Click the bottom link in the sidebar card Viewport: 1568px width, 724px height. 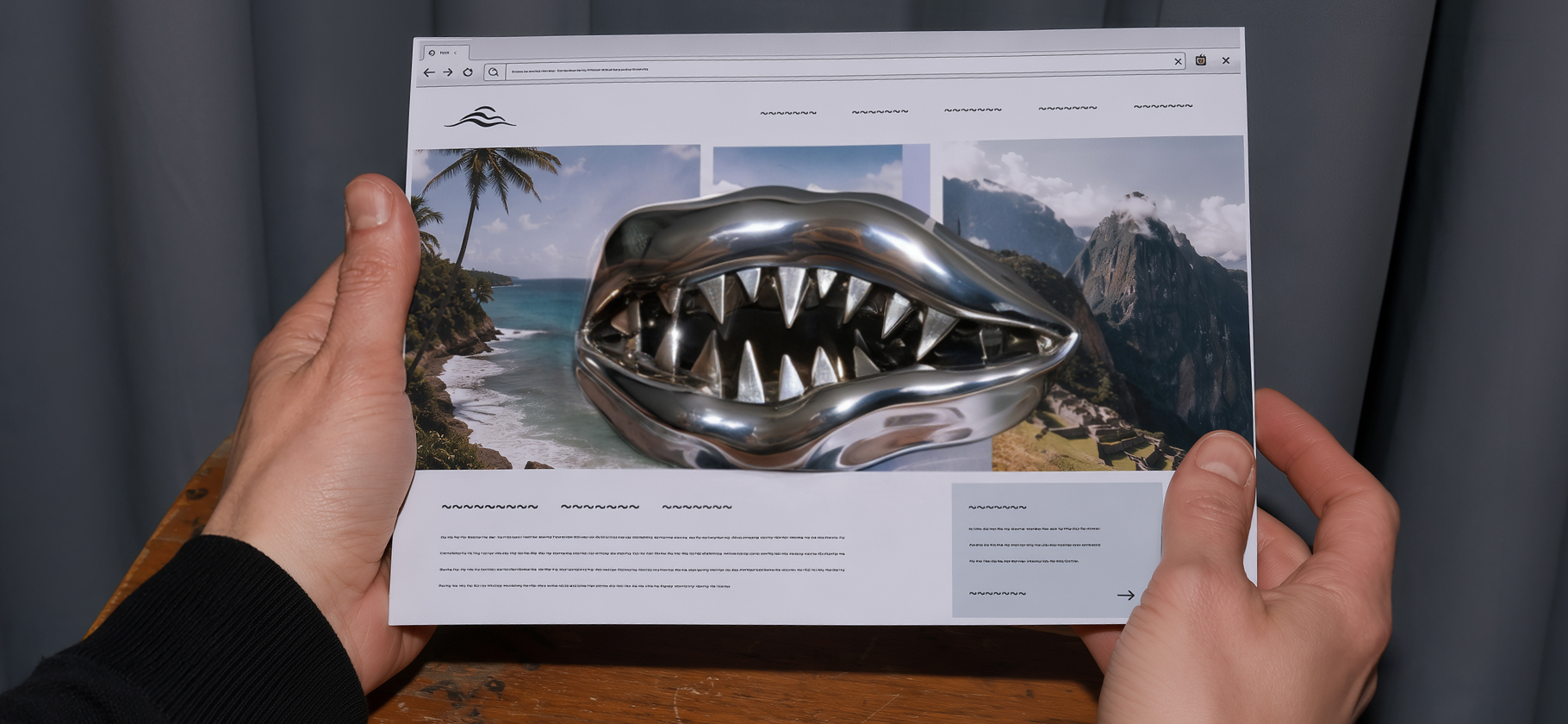pos(998,594)
